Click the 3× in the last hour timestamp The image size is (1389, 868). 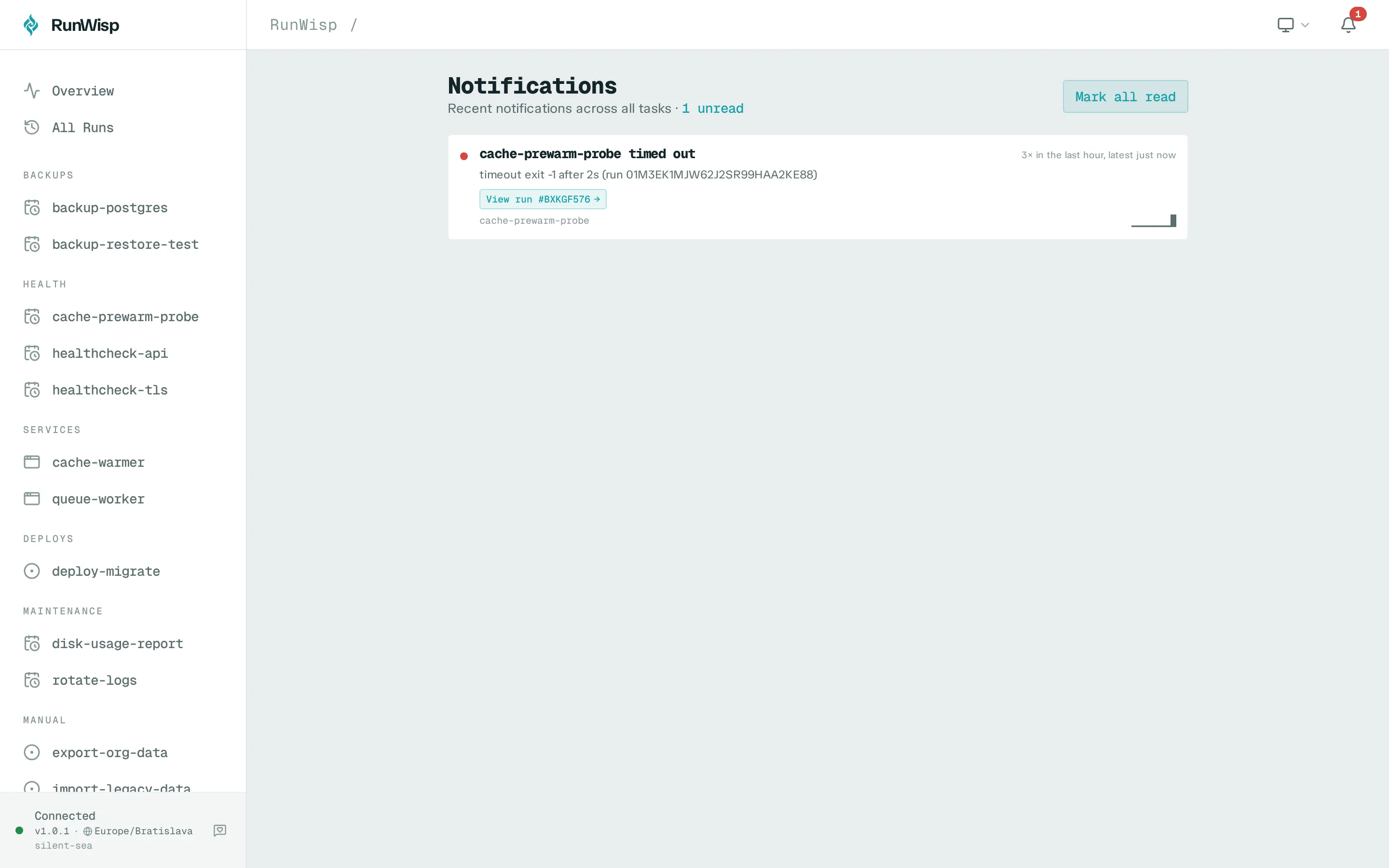1098,155
